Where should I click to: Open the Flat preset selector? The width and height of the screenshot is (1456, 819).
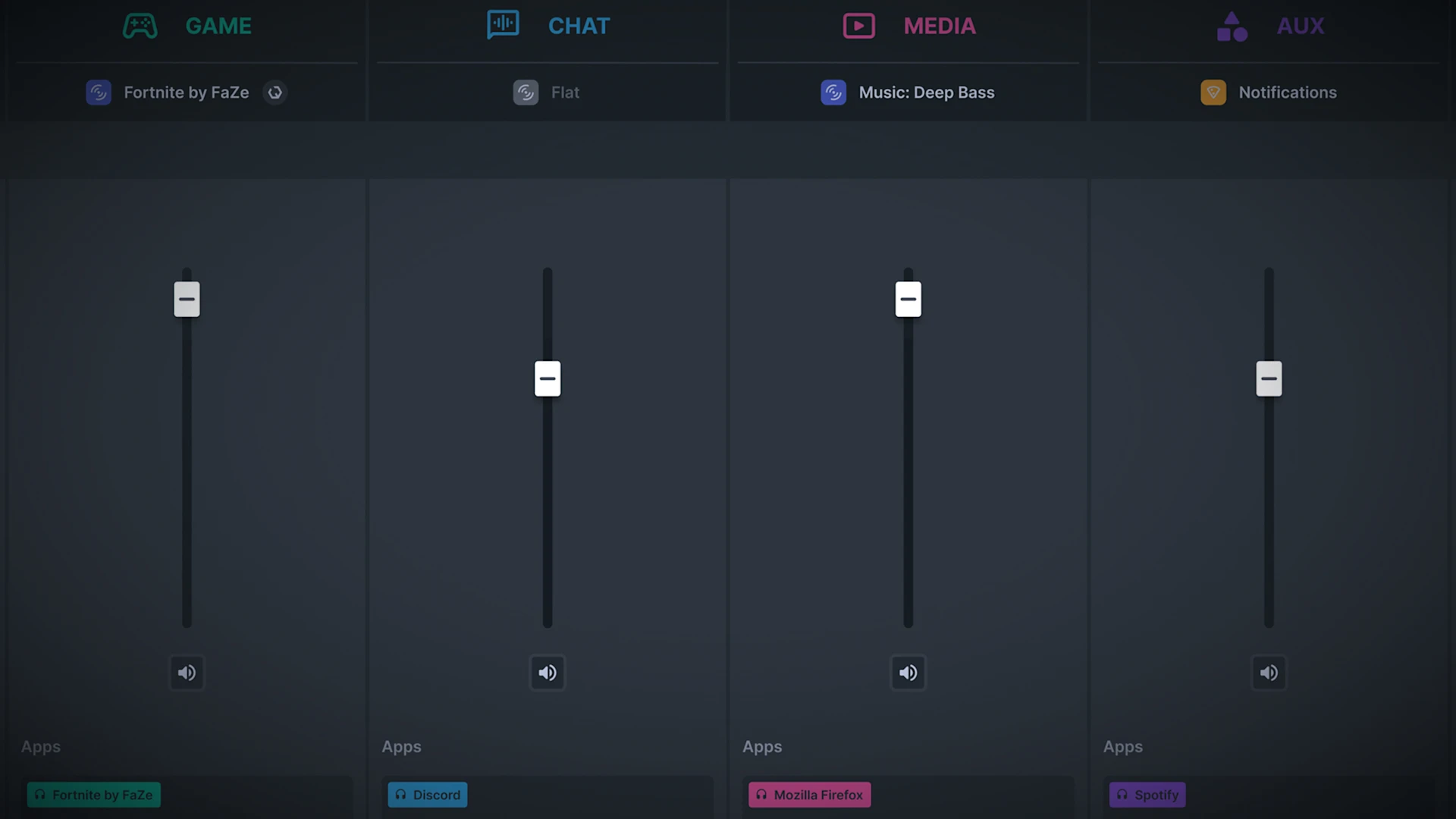(565, 93)
